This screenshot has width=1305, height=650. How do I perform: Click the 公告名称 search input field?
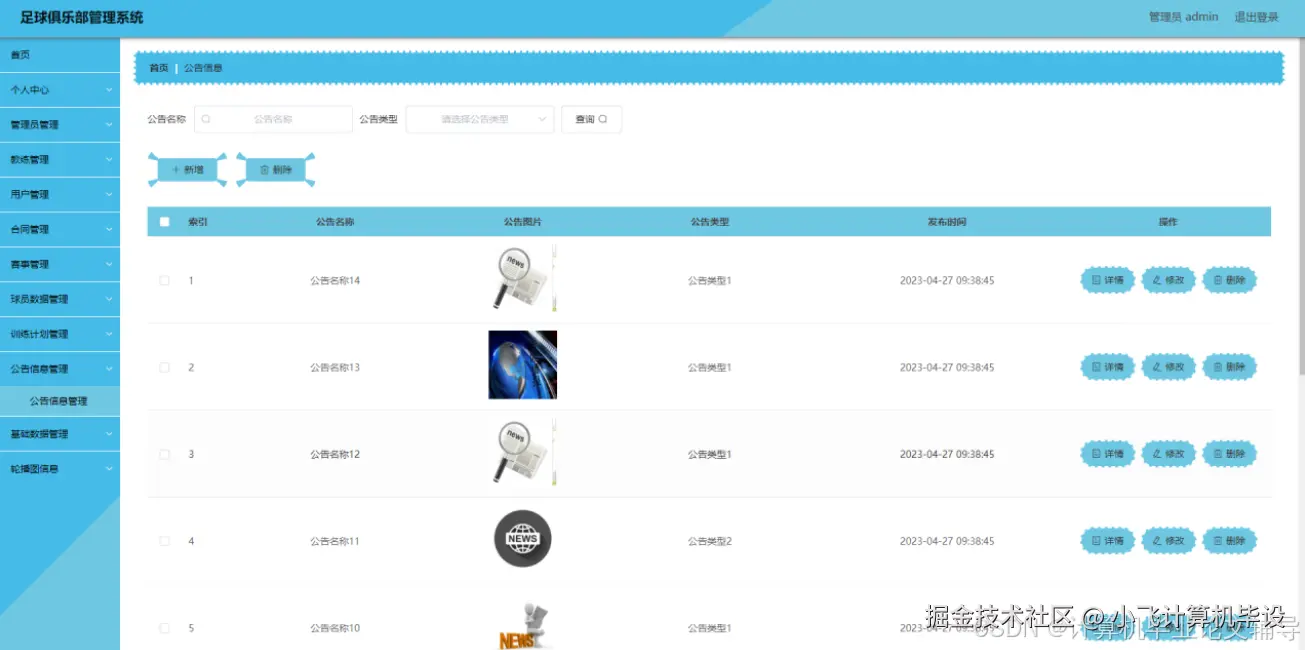[x=273, y=119]
